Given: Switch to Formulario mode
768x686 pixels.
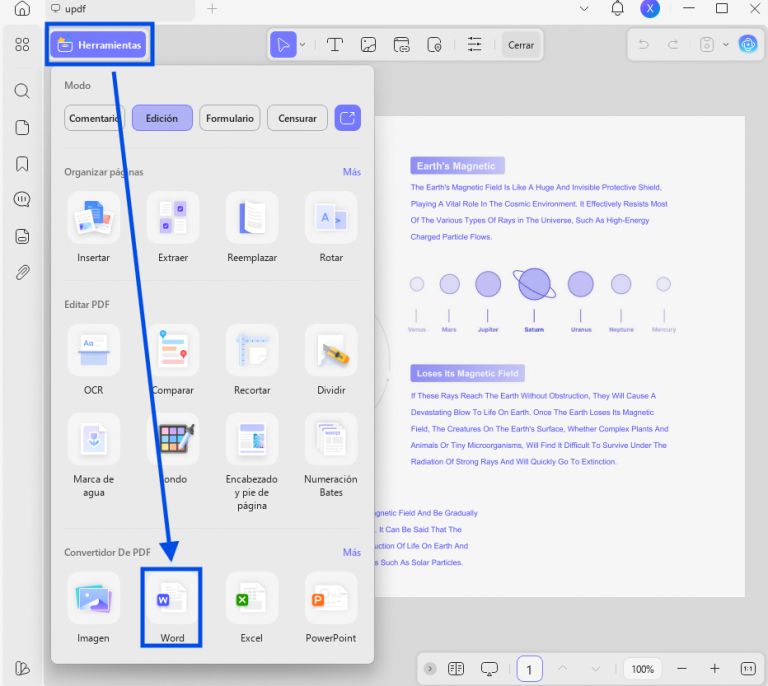Looking at the screenshot, I should (230, 118).
